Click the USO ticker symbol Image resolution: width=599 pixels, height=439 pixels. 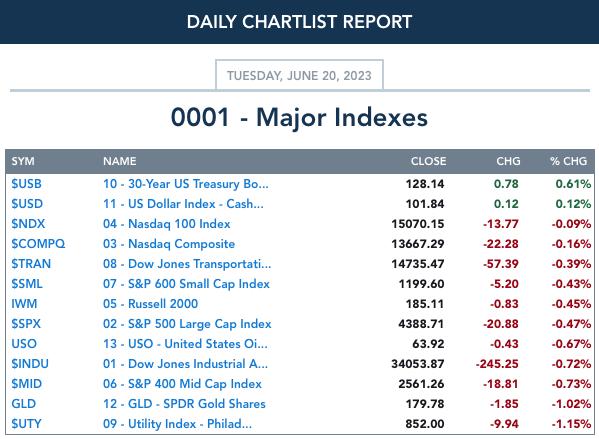click(x=24, y=343)
